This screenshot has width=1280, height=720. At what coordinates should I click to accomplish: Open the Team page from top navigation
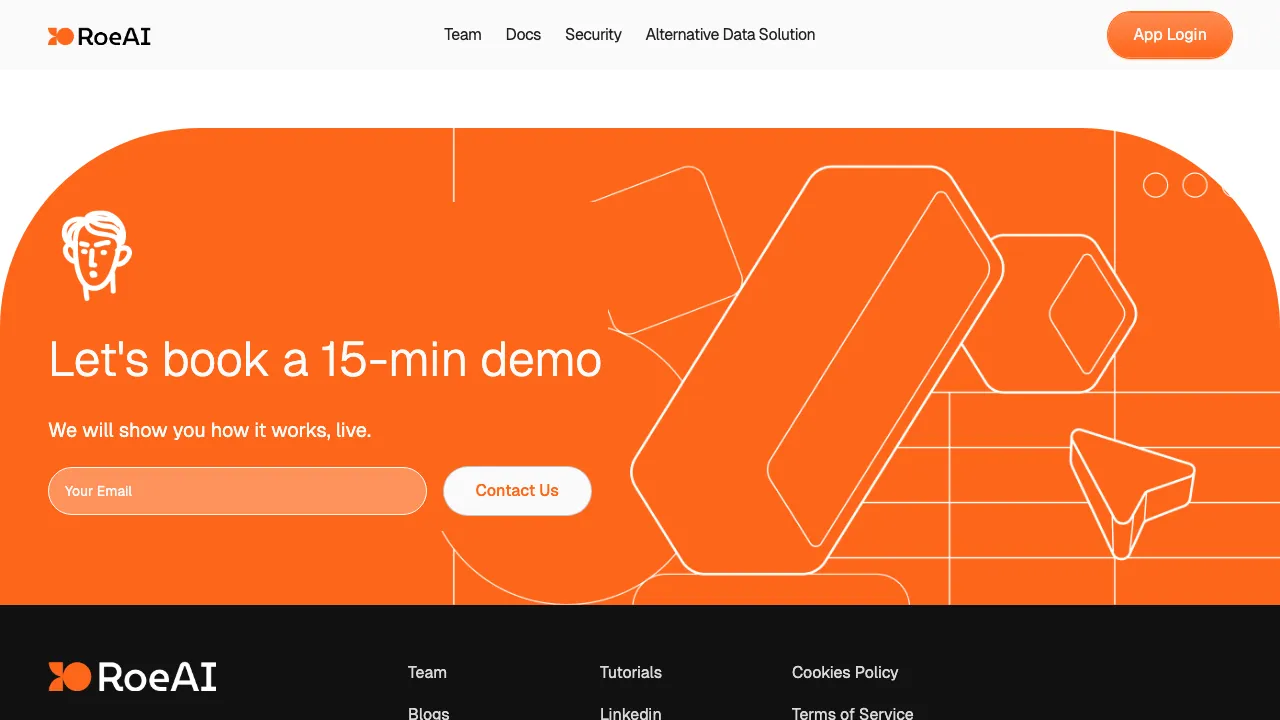462,35
